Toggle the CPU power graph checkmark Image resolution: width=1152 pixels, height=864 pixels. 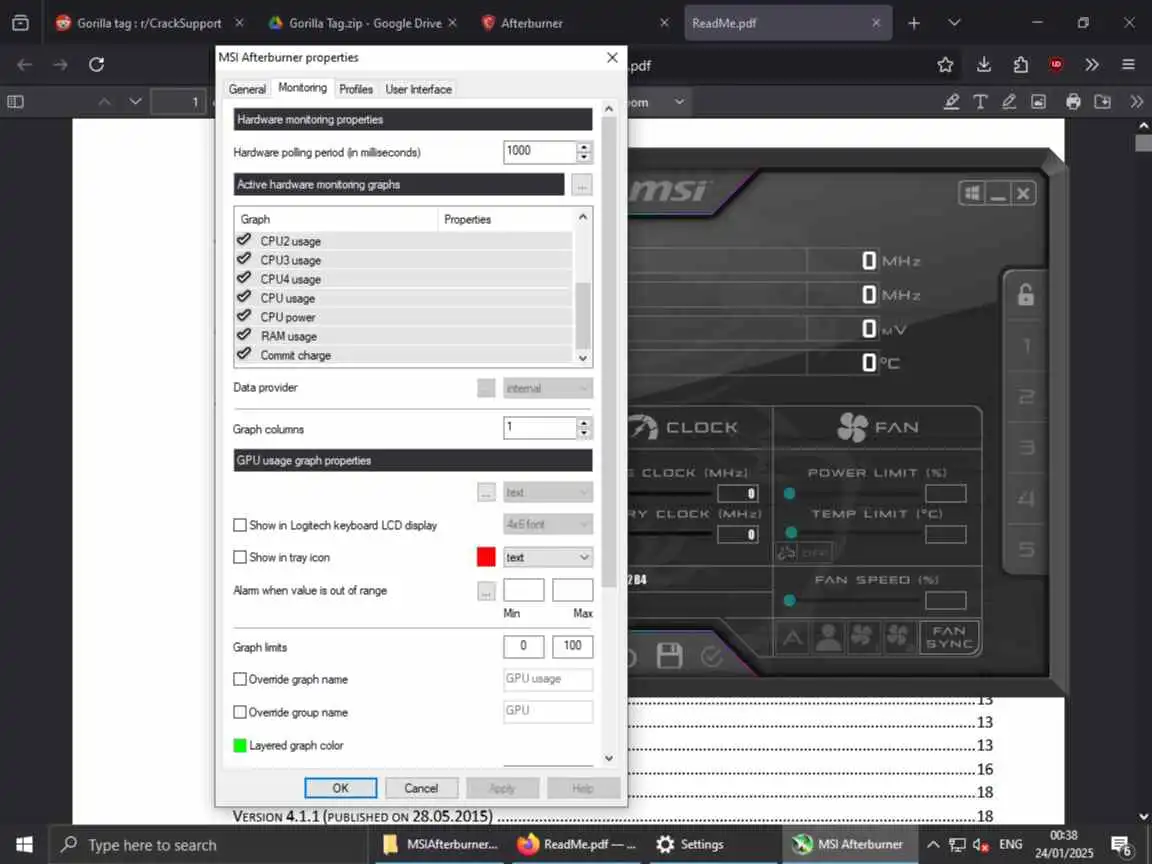(244, 316)
